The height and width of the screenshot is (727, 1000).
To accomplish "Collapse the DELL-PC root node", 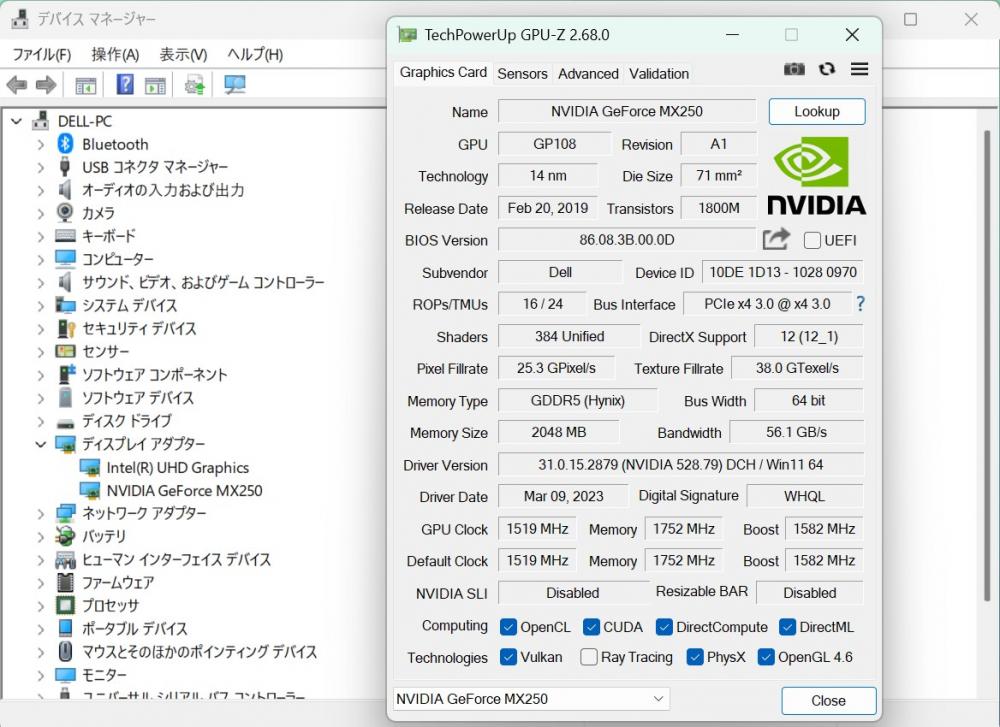I will [x=17, y=121].
